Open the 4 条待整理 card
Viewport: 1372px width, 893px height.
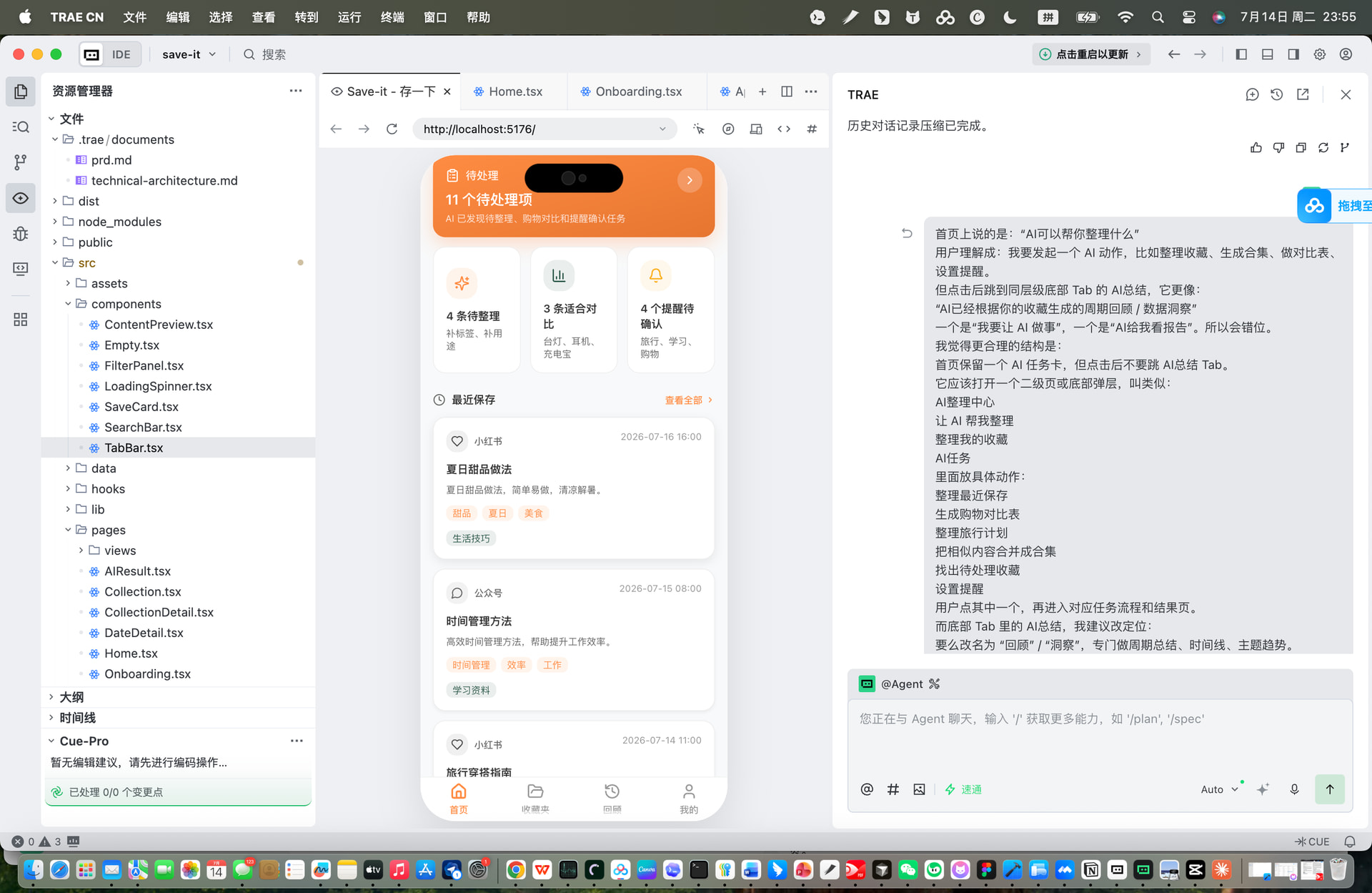coord(477,310)
